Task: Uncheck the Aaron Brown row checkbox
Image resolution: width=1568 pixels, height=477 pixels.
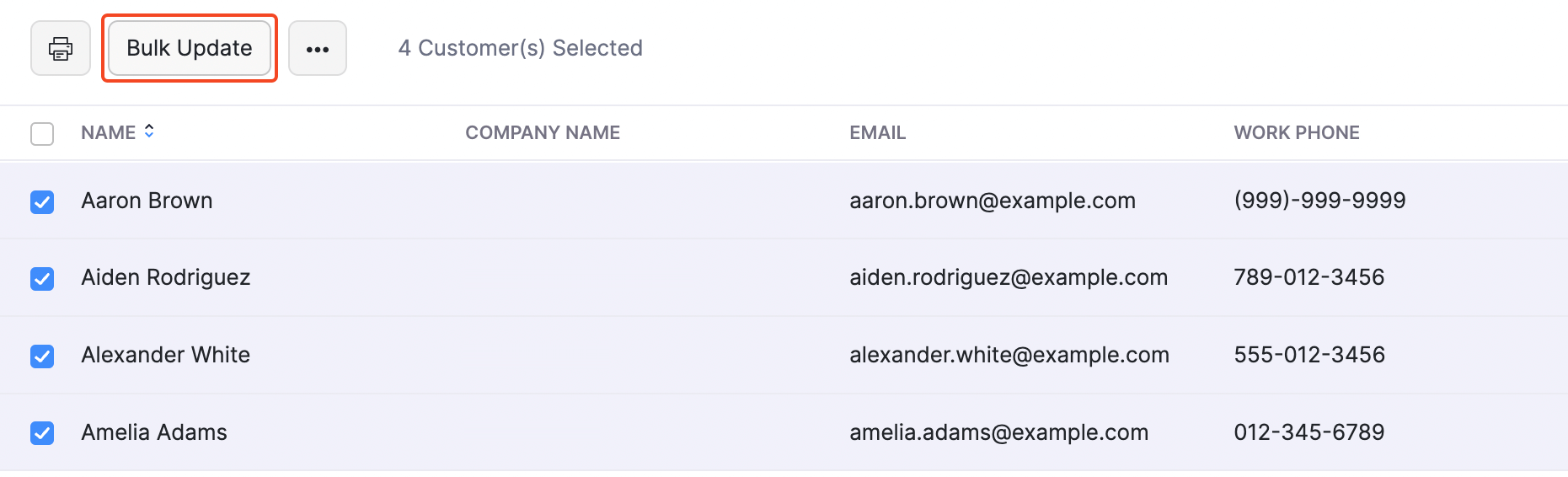Action: click(x=42, y=202)
